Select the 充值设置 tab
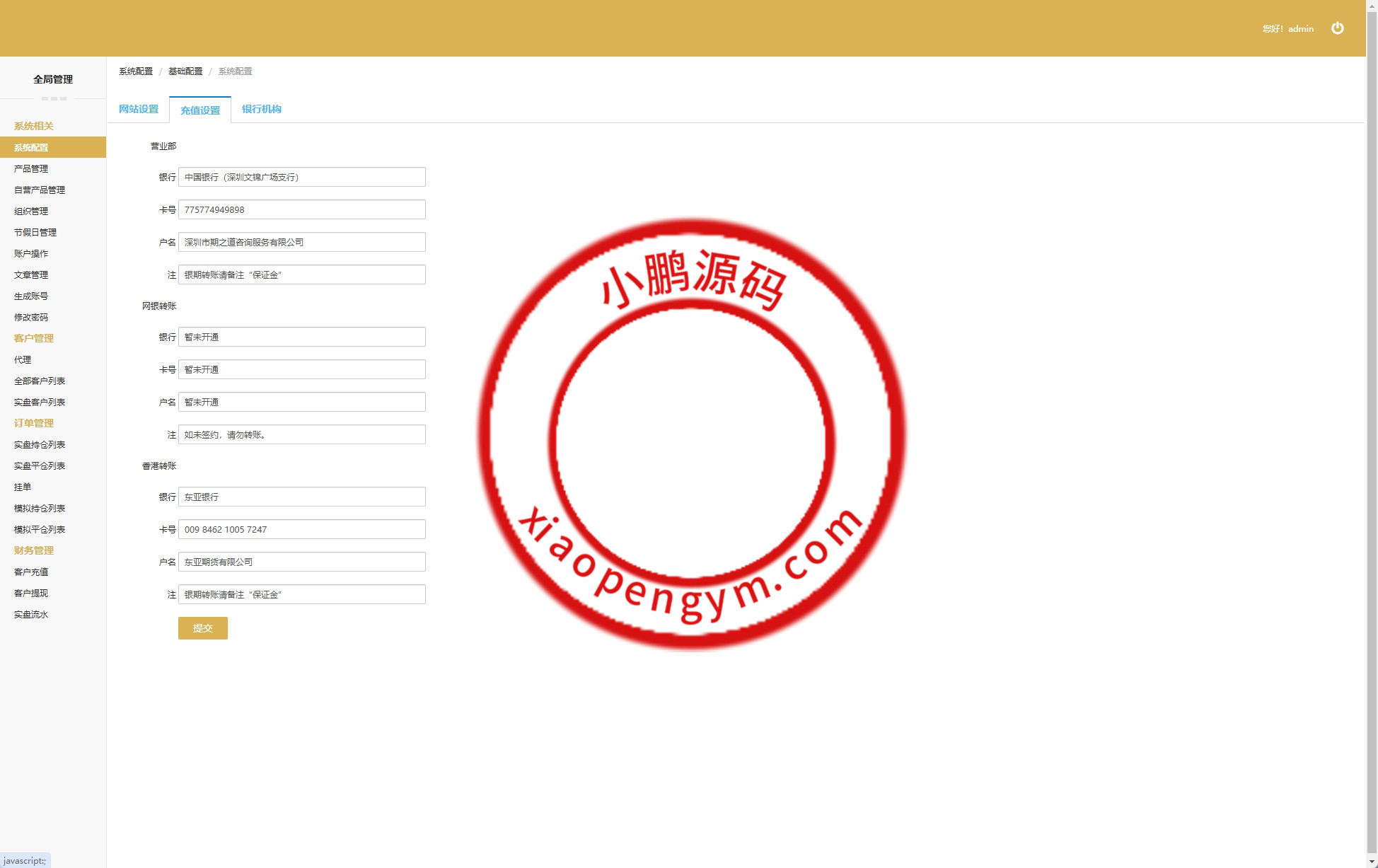 pos(200,110)
